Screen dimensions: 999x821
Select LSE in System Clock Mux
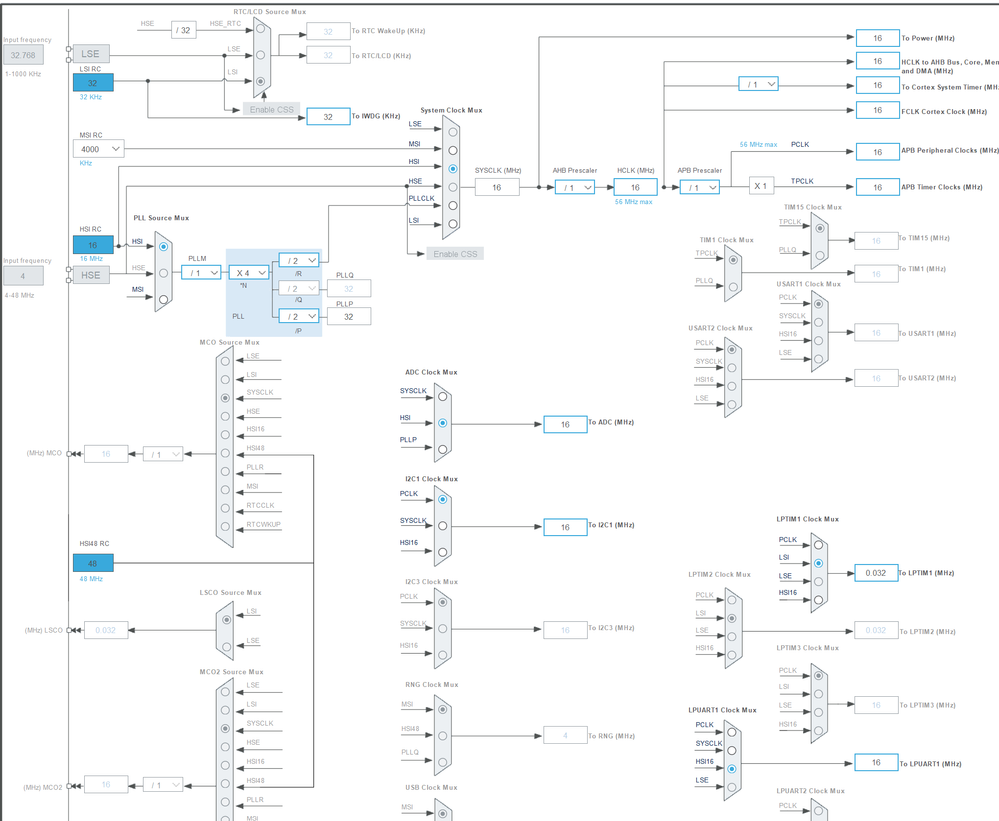coord(452,132)
